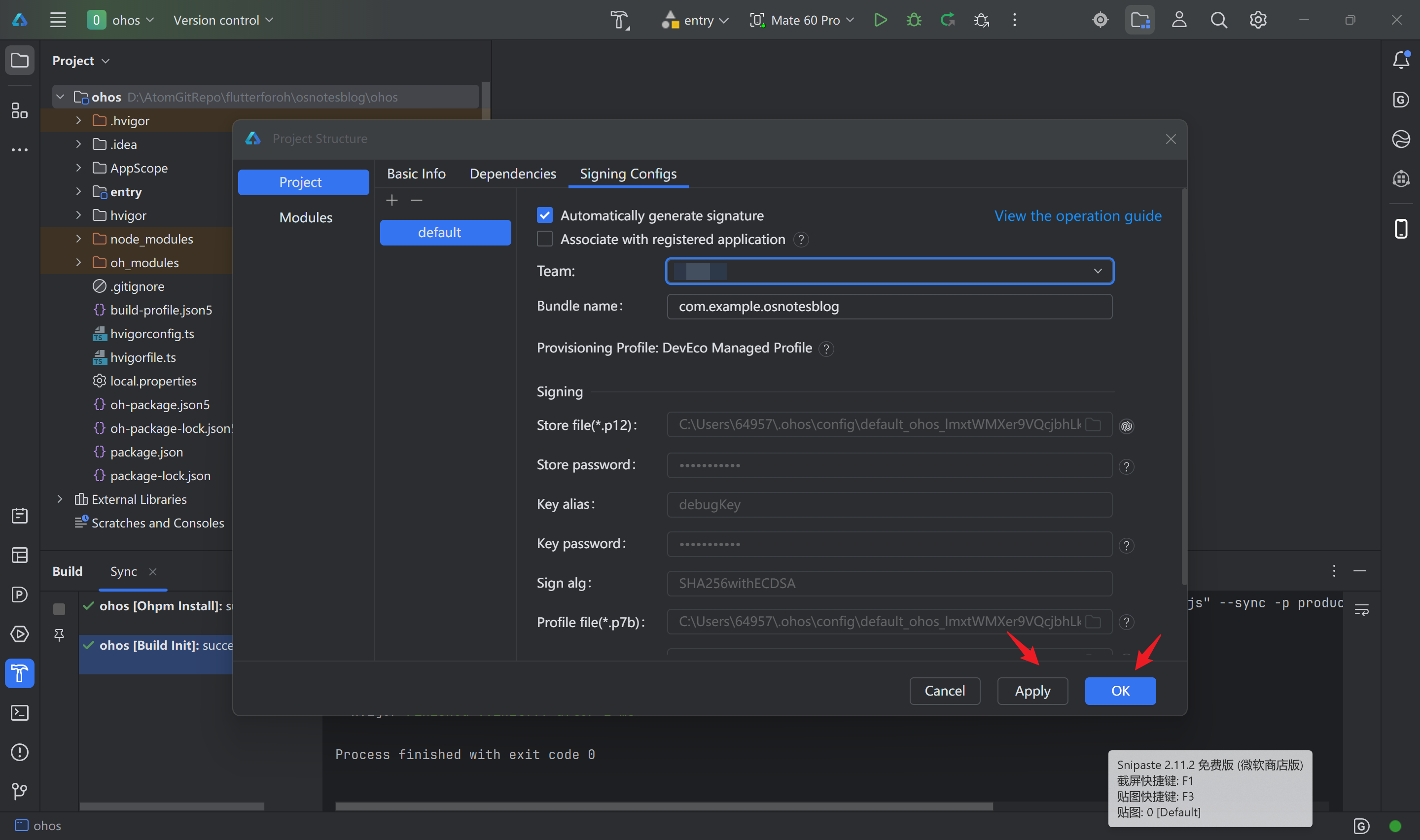The width and height of the screenshot is (1420, 840).
Task: Attach debugger to process icon
Action: click(981, 20)
